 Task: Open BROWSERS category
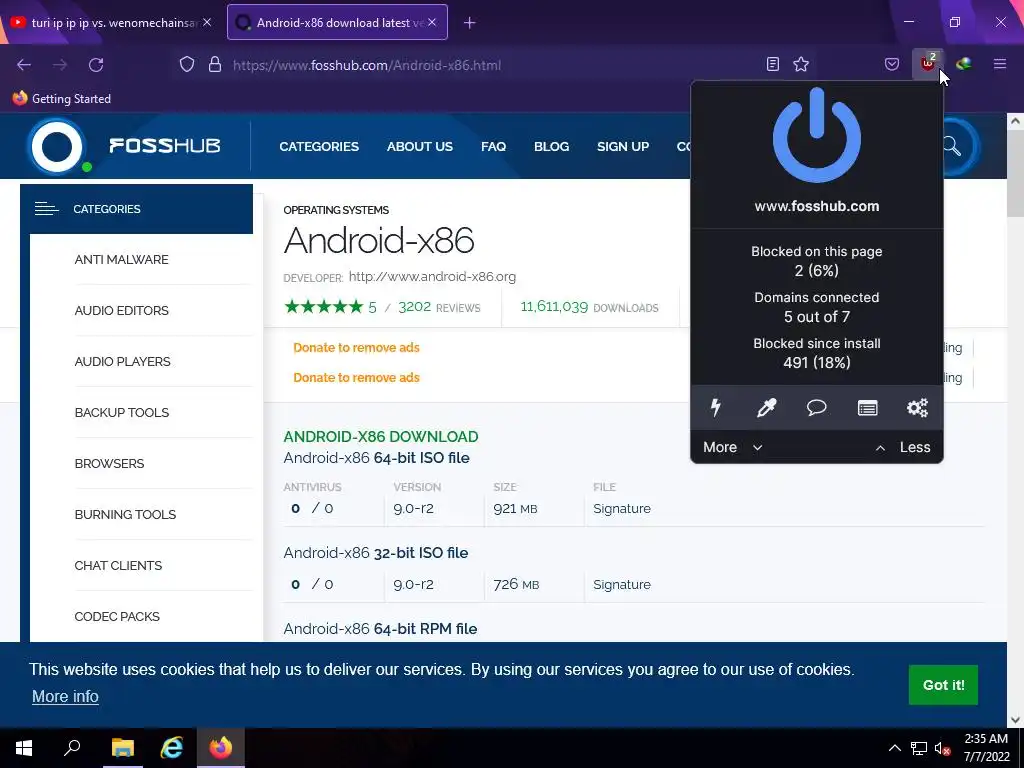point(109,463)
